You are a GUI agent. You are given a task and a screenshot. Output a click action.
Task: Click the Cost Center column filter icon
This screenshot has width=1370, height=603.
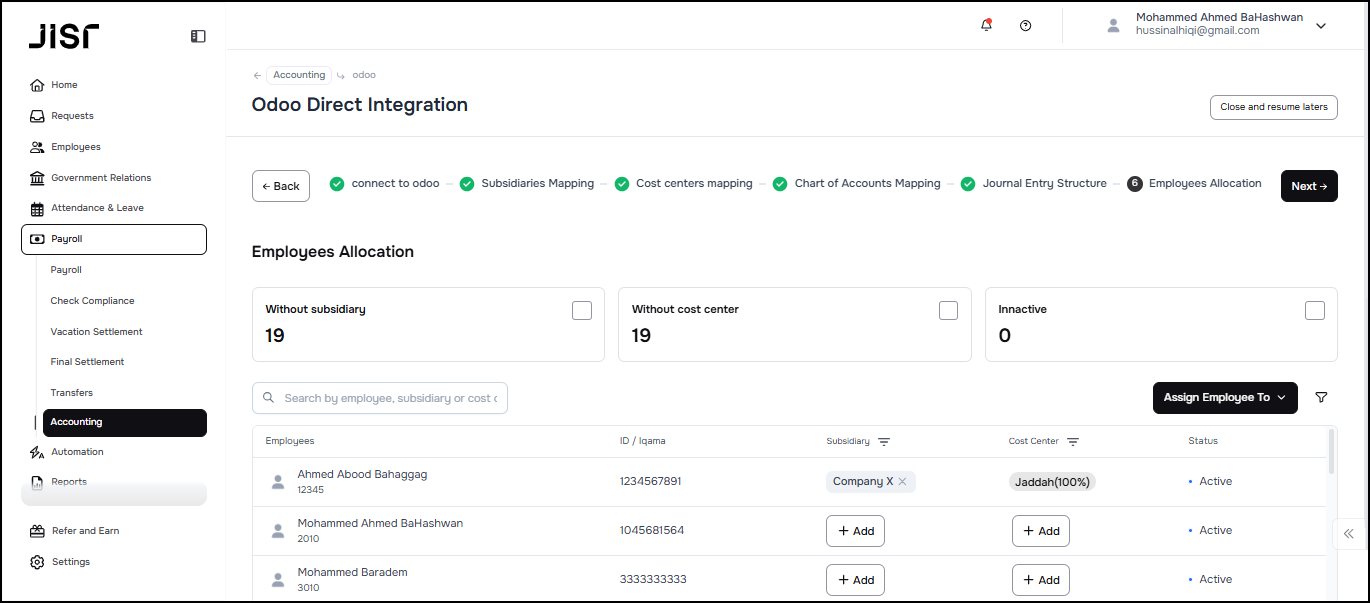coord(1073,442)
